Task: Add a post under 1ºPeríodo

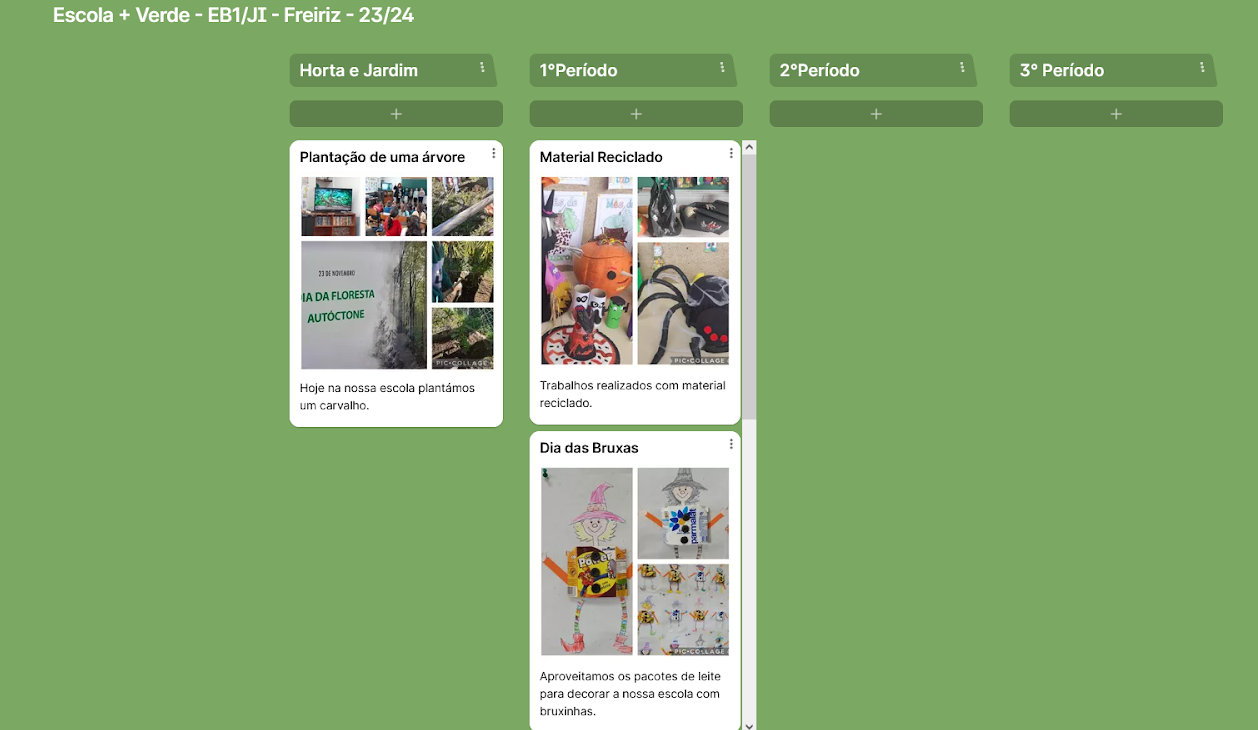Action: tap(636, 114)
